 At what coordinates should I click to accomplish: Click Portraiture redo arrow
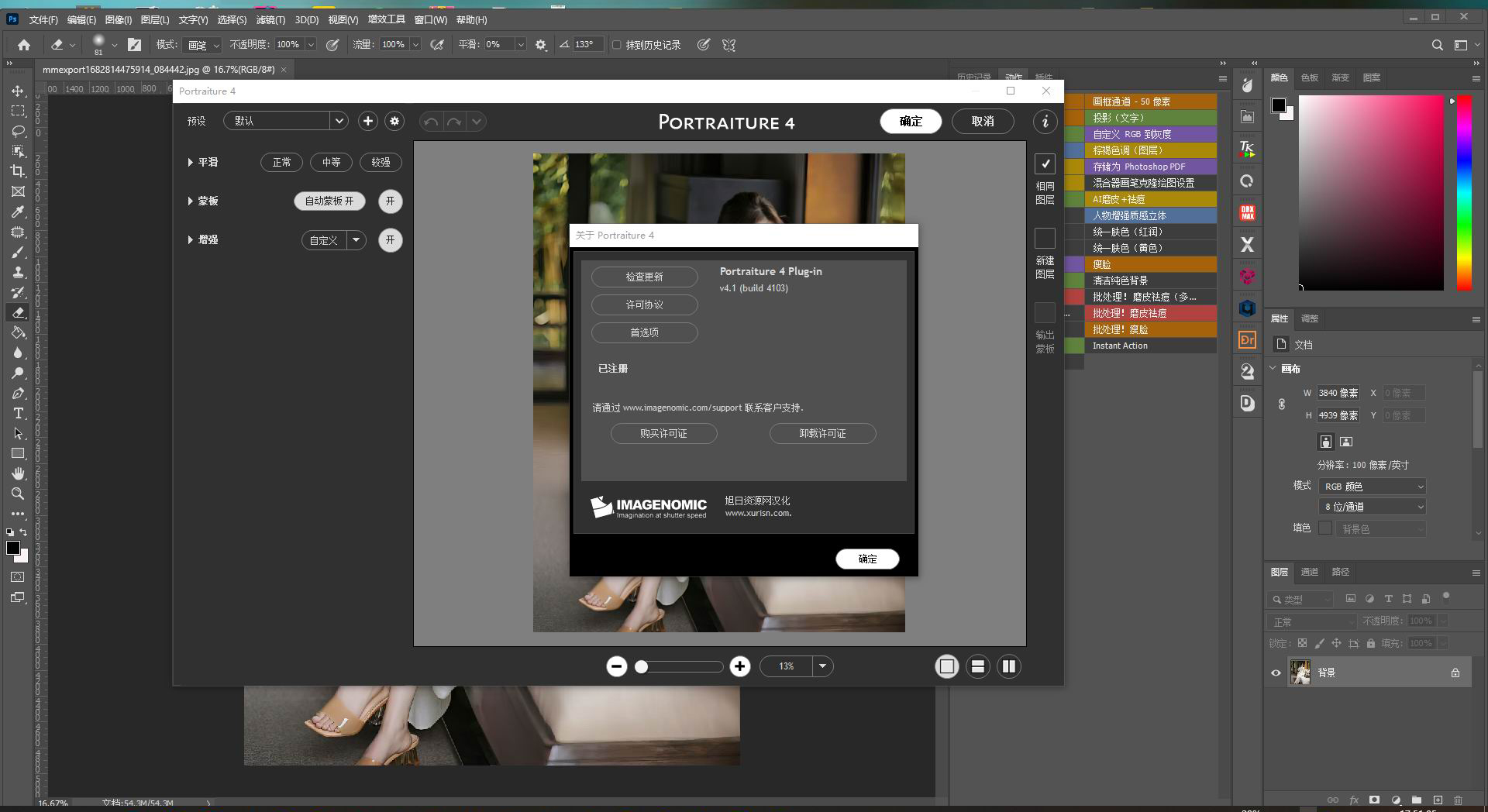click(454, 122)
